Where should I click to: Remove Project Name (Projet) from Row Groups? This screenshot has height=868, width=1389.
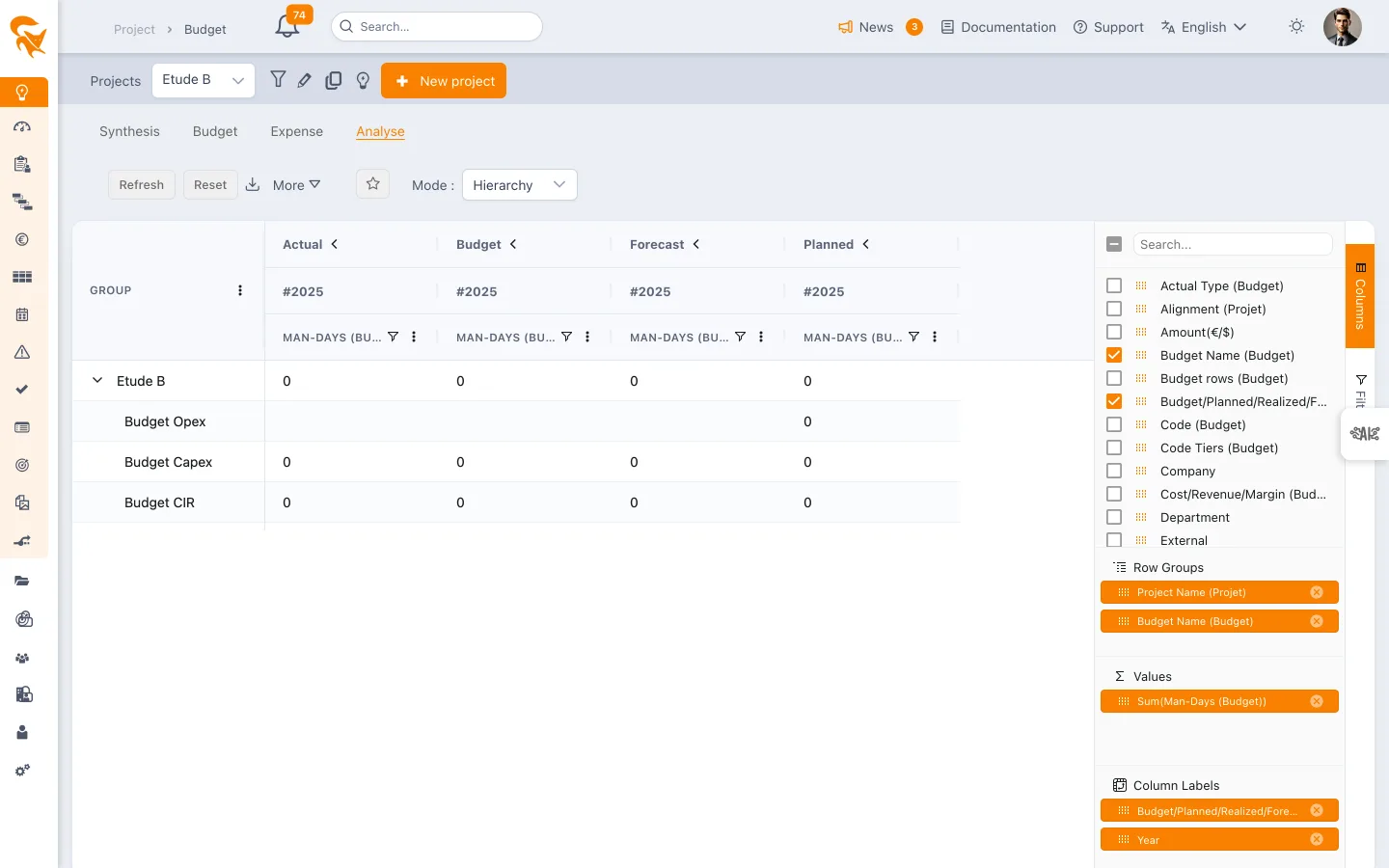[x=1317, y=592]
